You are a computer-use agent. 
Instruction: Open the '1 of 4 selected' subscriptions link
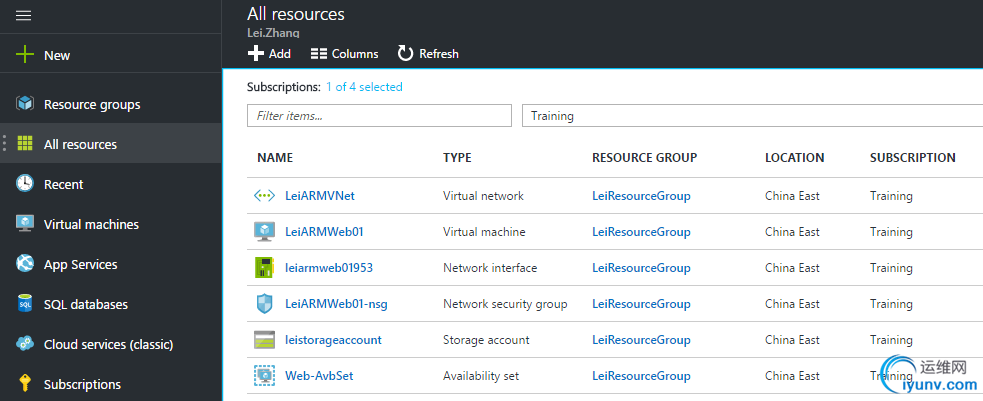click(364, 87)
